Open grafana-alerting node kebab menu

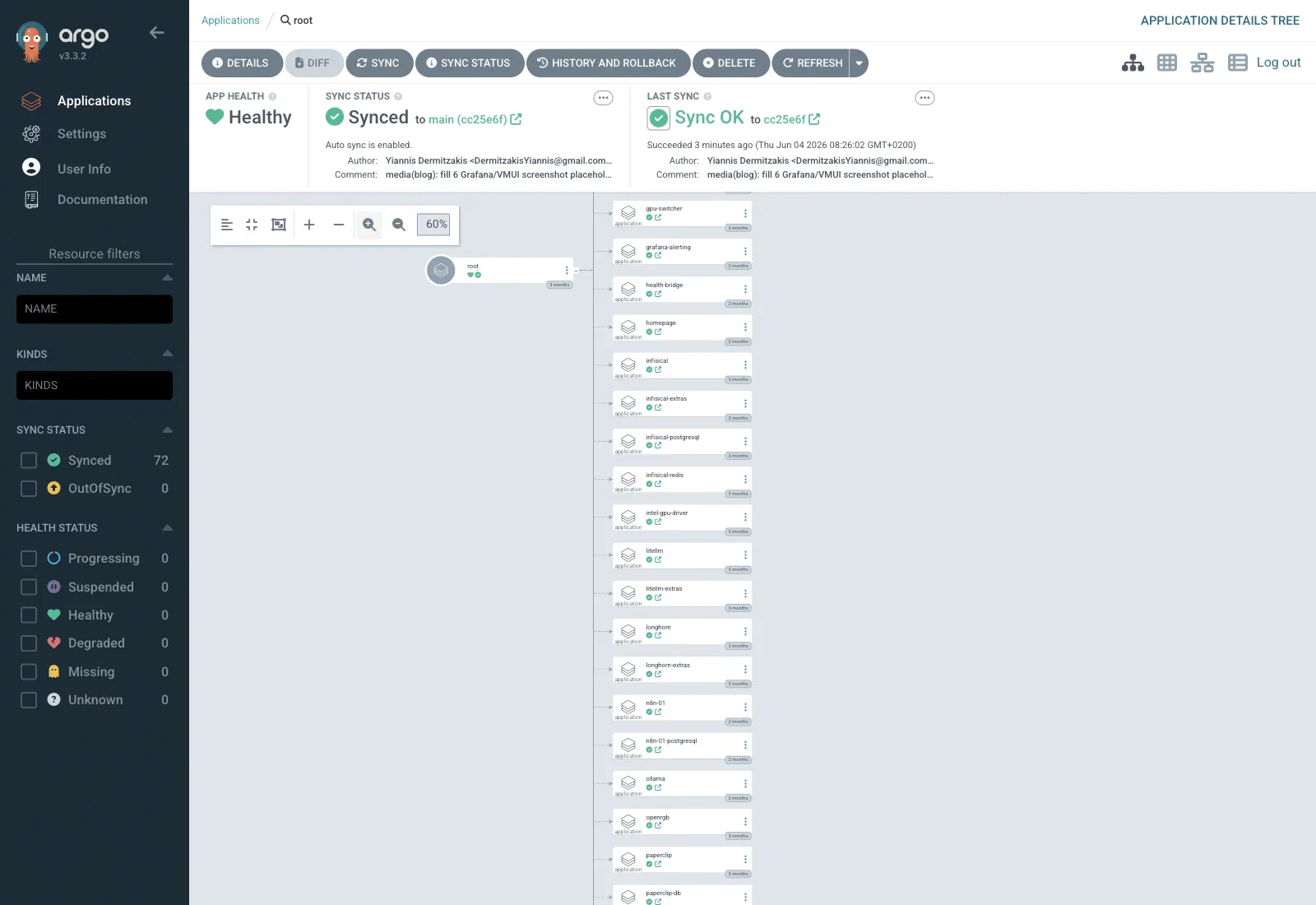pos(745,251)
